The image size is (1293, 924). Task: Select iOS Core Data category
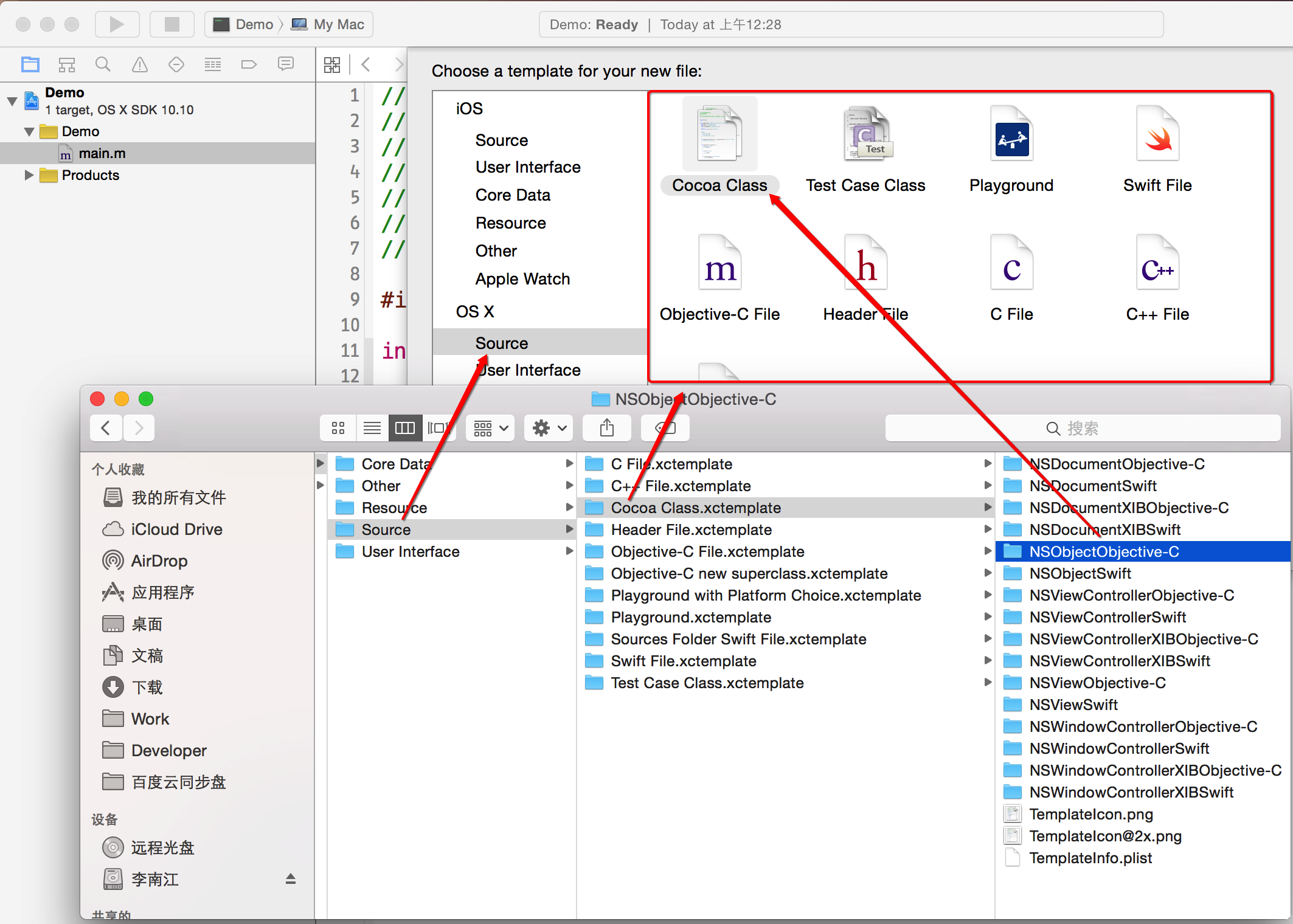tap(513, 195)
